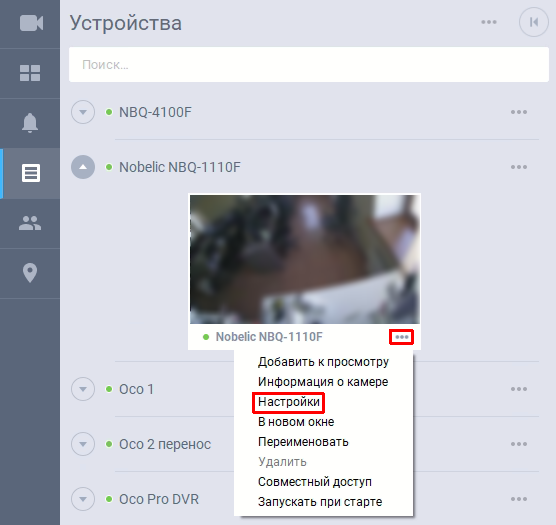556x525 pixels.
Task: Choose Добавить к просмотру in context menu
Action: point(323,362)
